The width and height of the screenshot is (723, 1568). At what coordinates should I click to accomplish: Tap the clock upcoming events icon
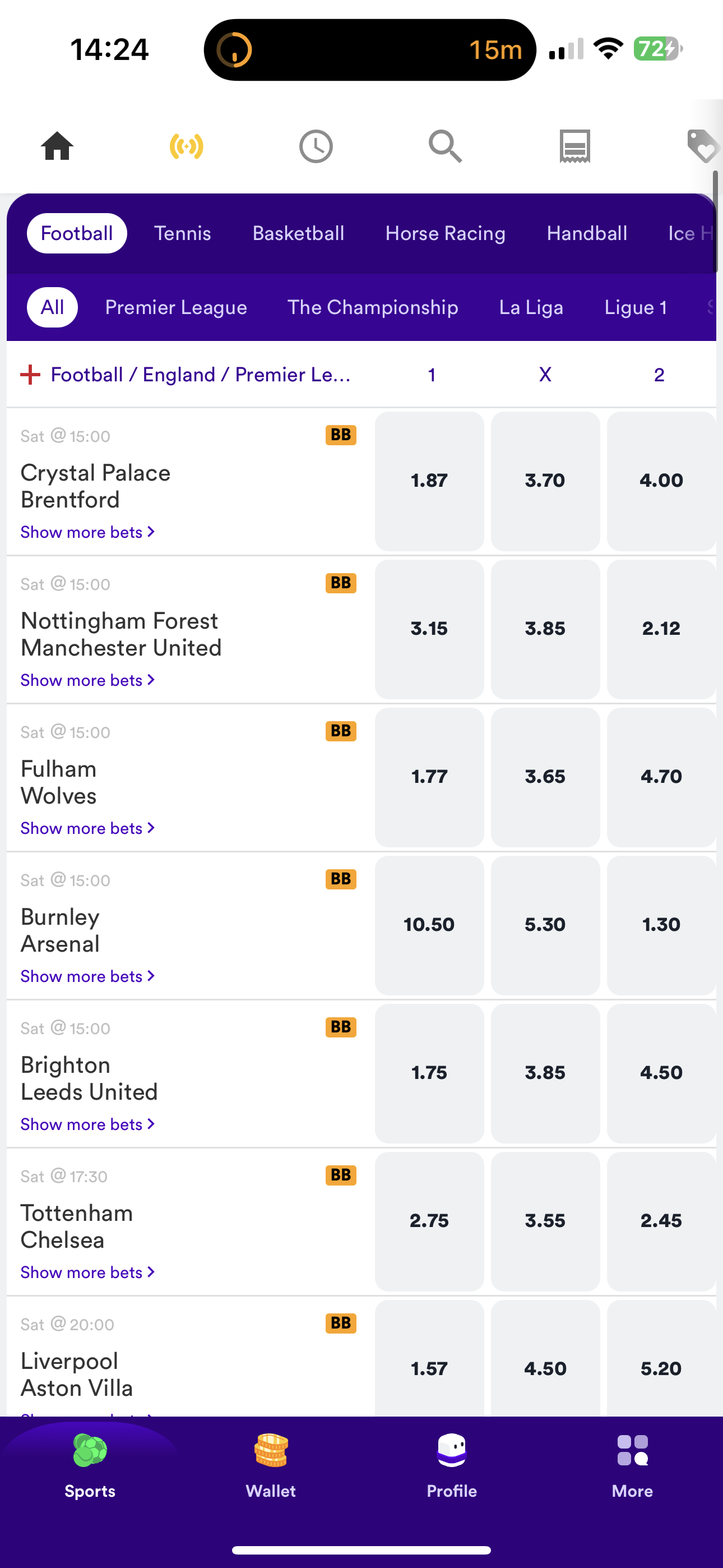[x=316, y=146]
